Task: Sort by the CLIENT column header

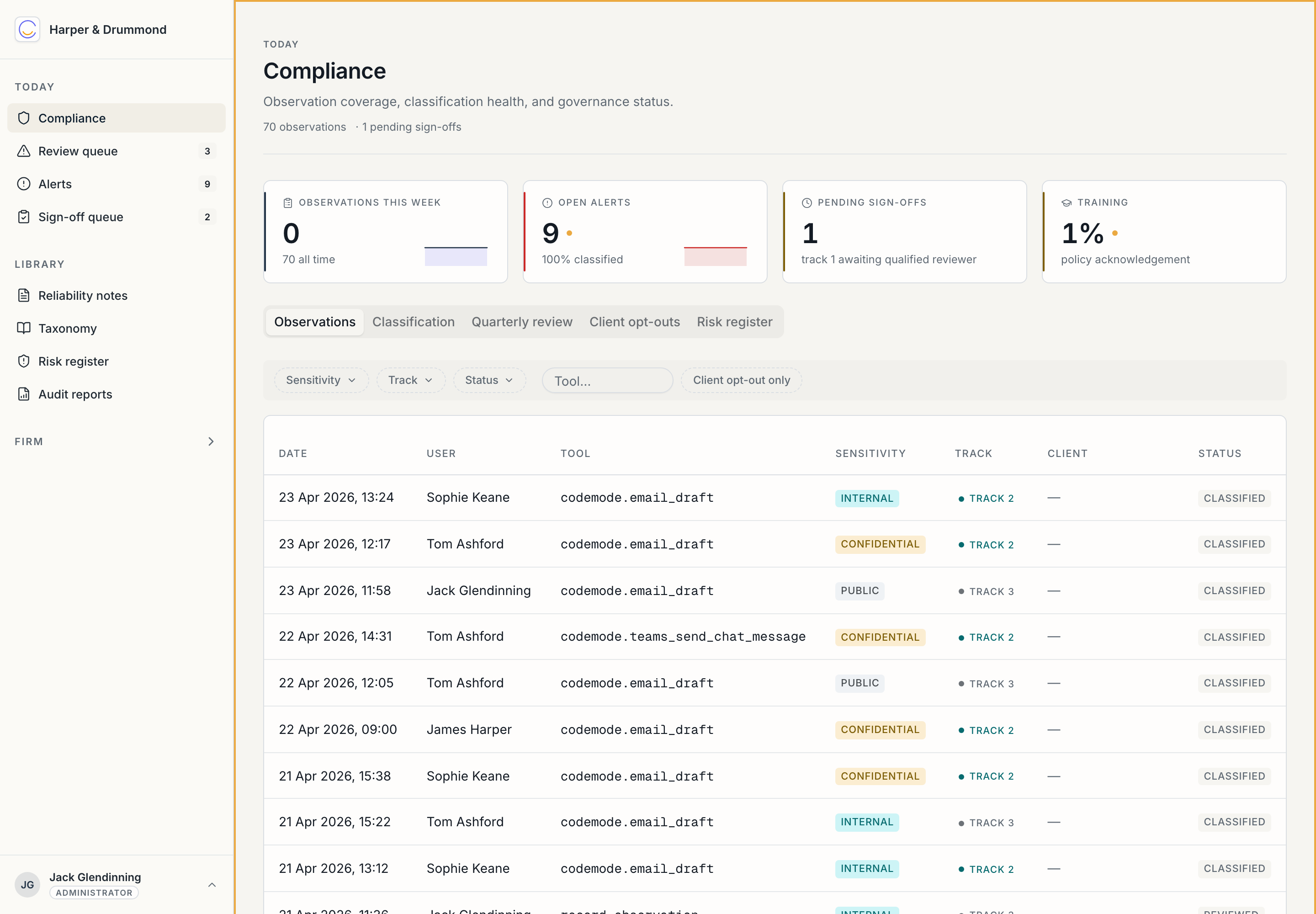Action: [1067, 453]
